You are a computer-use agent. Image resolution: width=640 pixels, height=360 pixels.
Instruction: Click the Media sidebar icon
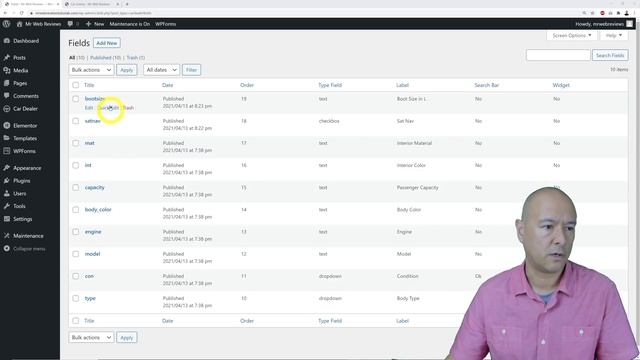[x=7, y=70]
